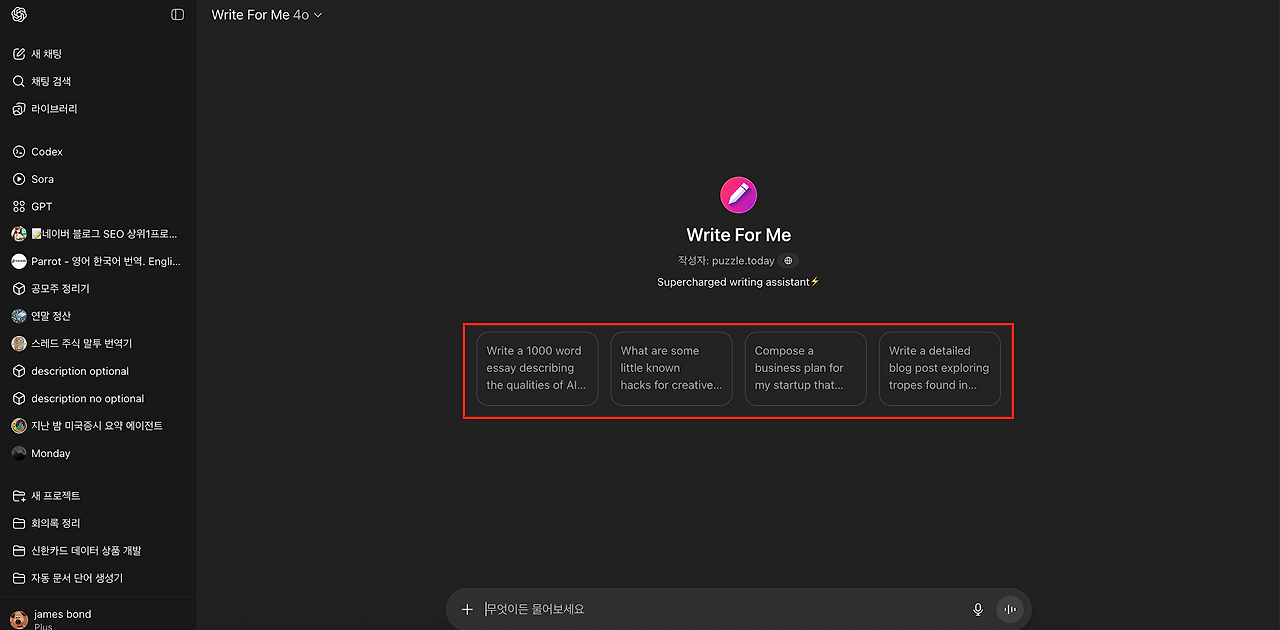Viewport: 1280px width, 630px height.
Task: Select the detailed blog post prompt
Action: (x=939, y=369)
